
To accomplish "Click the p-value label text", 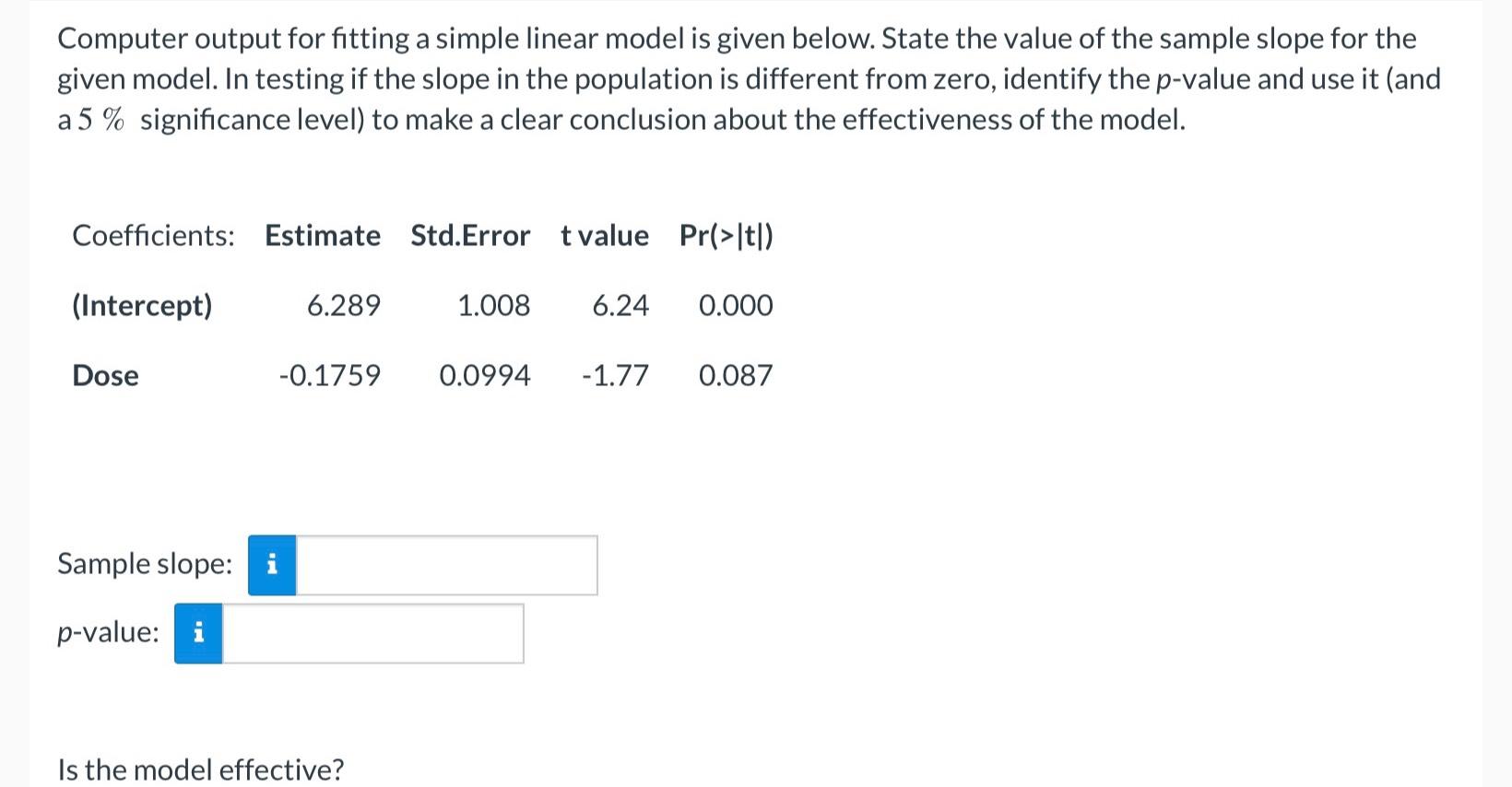I will pos(107,632).
